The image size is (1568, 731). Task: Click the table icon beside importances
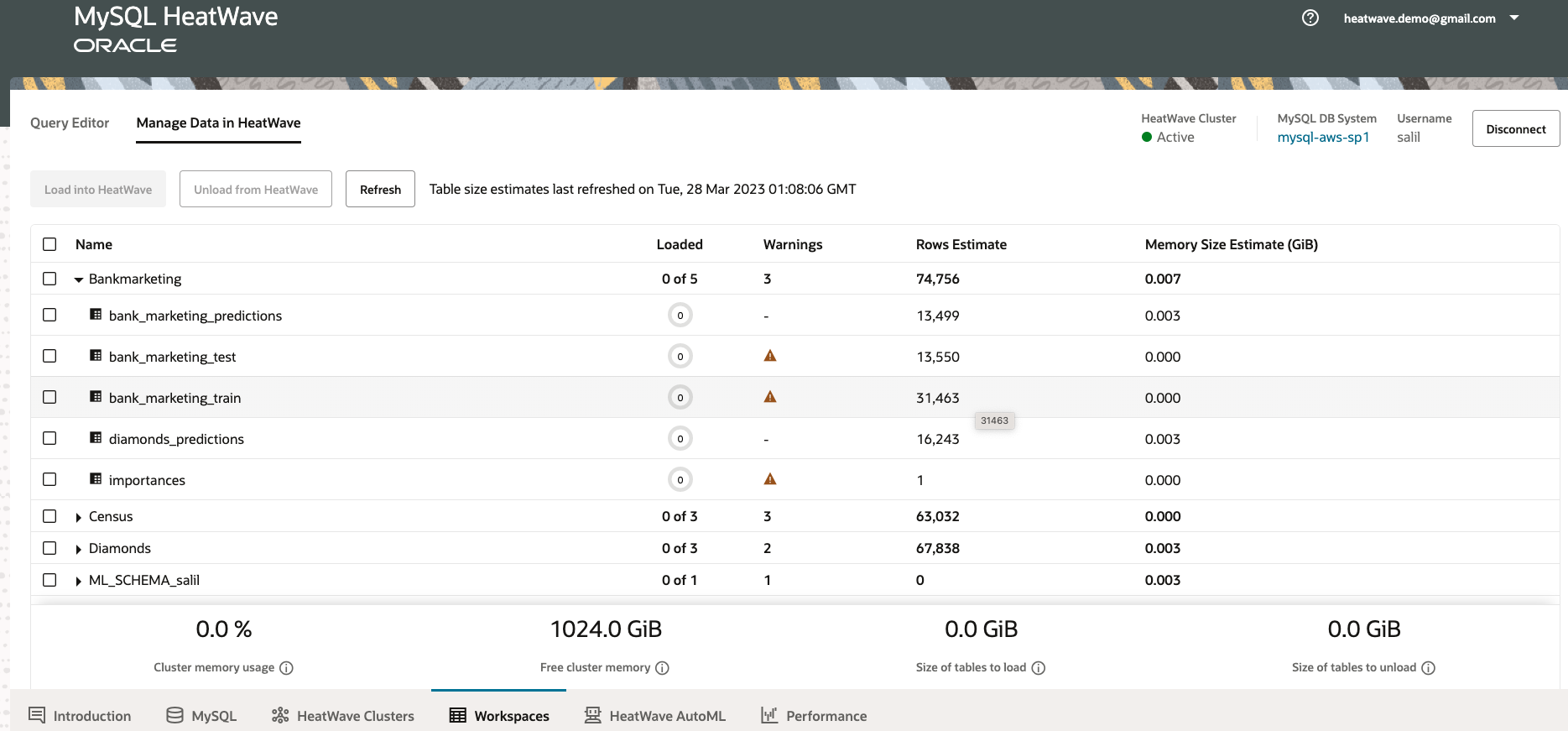96,479
